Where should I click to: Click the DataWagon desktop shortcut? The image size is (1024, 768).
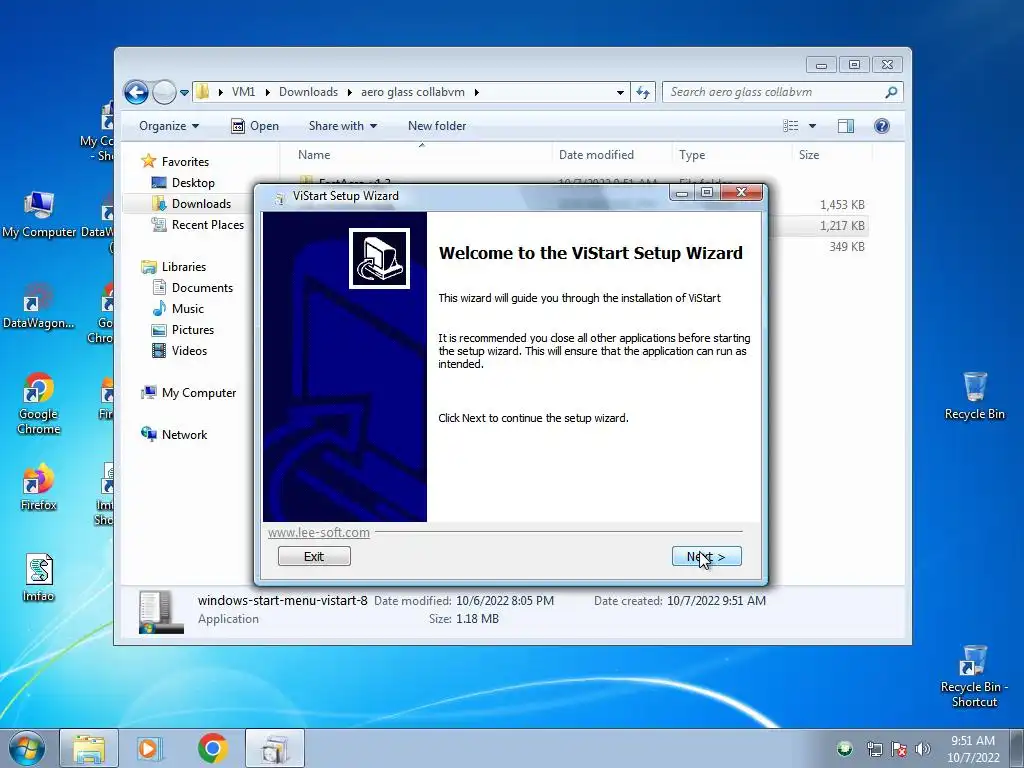(39, 306)
